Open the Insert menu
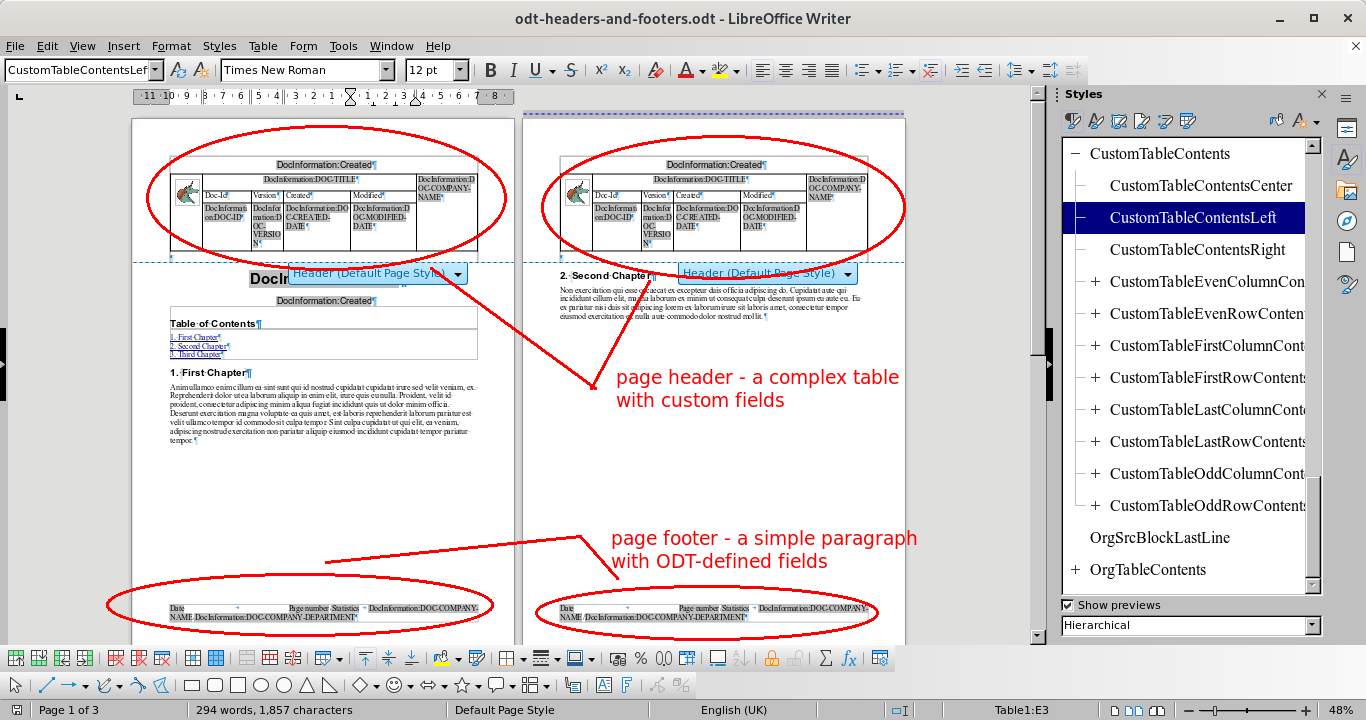Image resolution: width=1366 pixels, height=720 pixels. click(x=124, y=46)
